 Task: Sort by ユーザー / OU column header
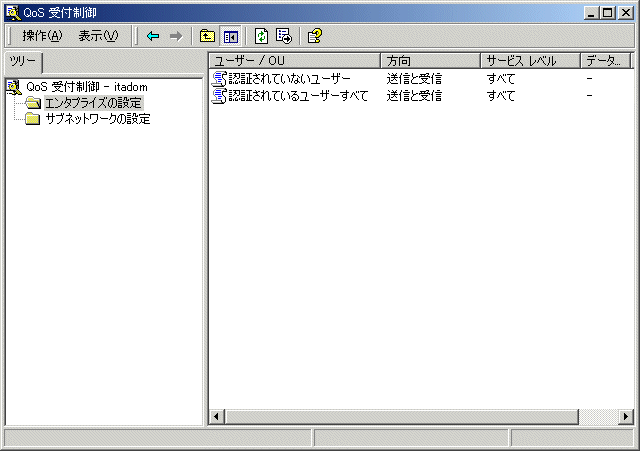point(295,61)
